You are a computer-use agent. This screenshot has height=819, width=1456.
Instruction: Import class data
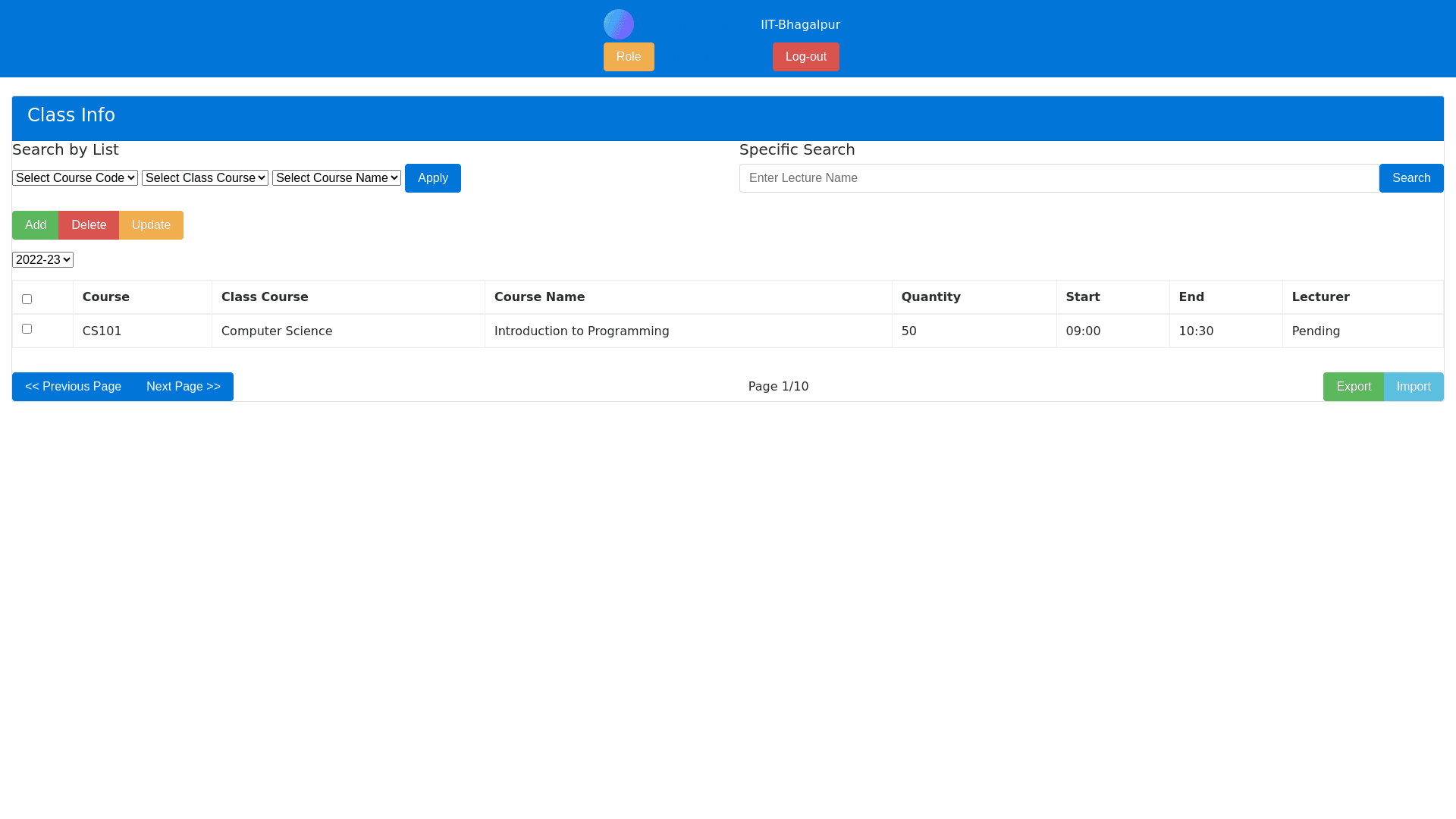coord(1414,386)
